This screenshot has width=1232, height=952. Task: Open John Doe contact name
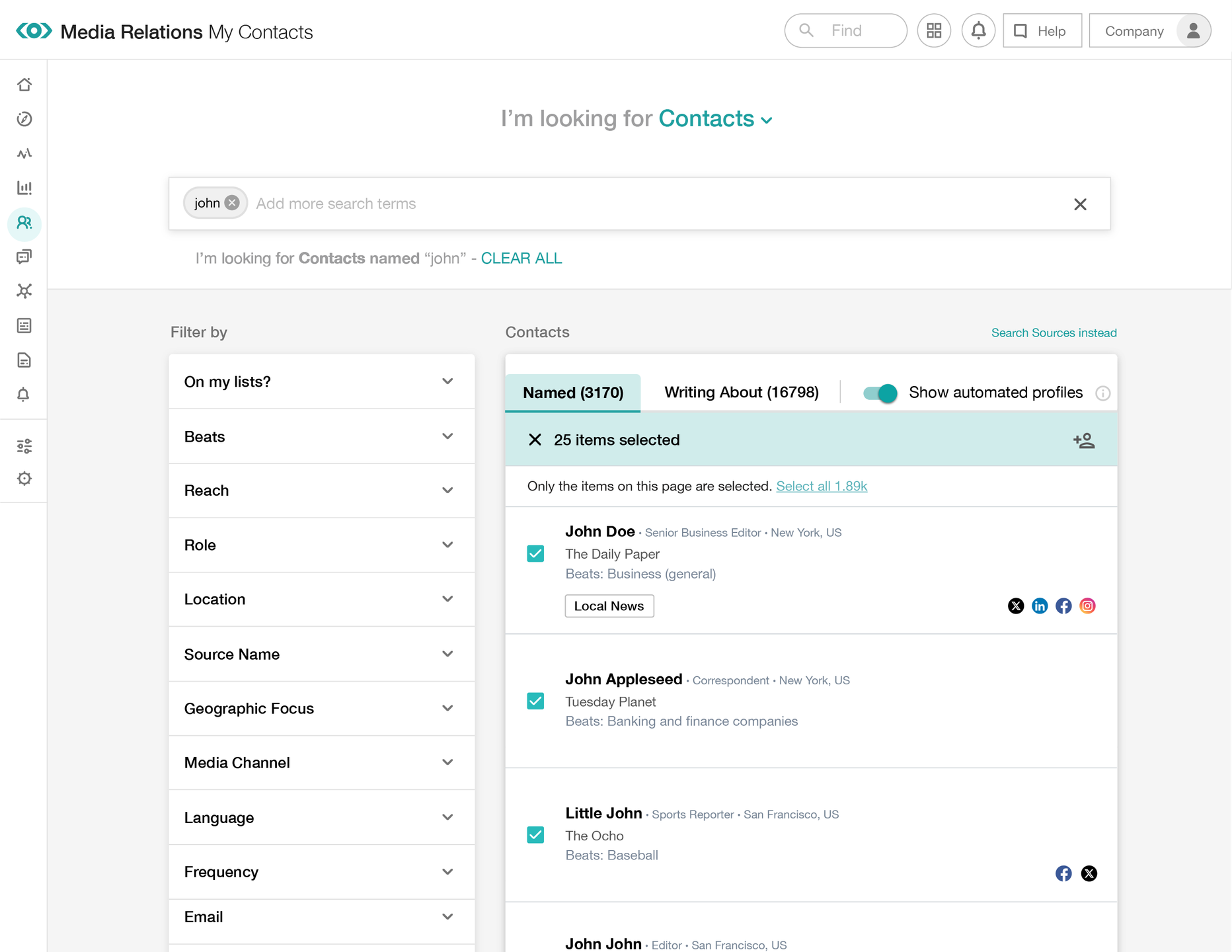[600, 532]
